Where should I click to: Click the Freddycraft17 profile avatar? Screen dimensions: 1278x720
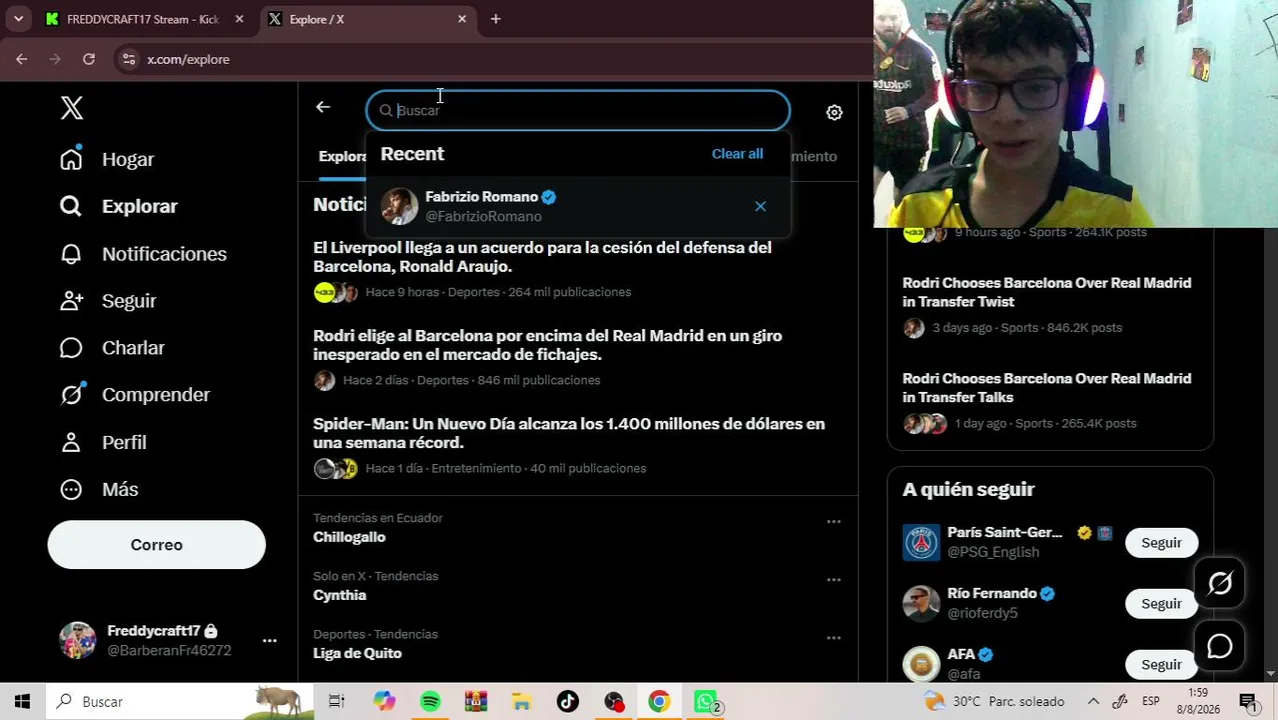coord(77,640)
